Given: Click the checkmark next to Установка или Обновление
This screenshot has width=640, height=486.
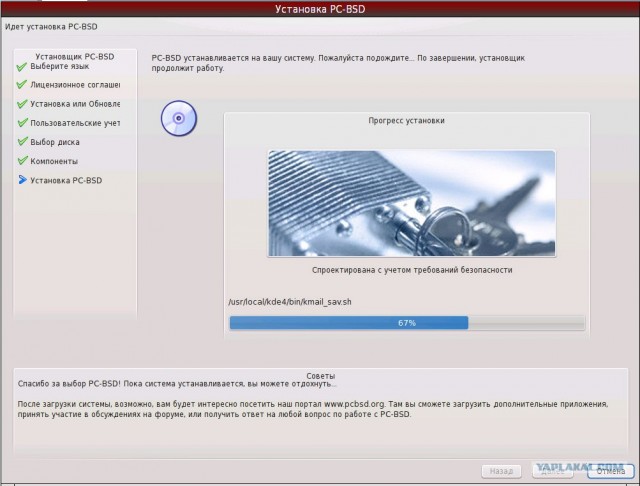Looking at the screenshot, I should pyautogui.click(x=22, y=104).
